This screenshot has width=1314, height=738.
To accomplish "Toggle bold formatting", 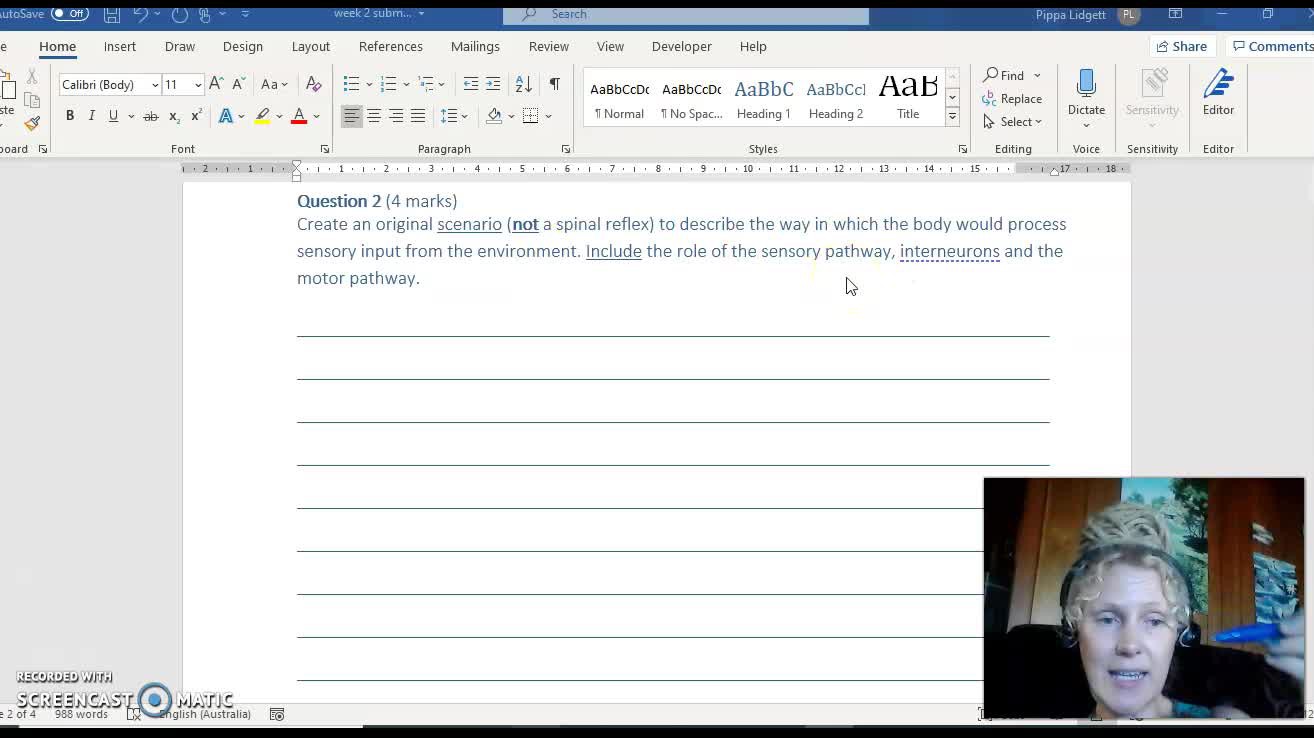I will (x=69, y=115).
